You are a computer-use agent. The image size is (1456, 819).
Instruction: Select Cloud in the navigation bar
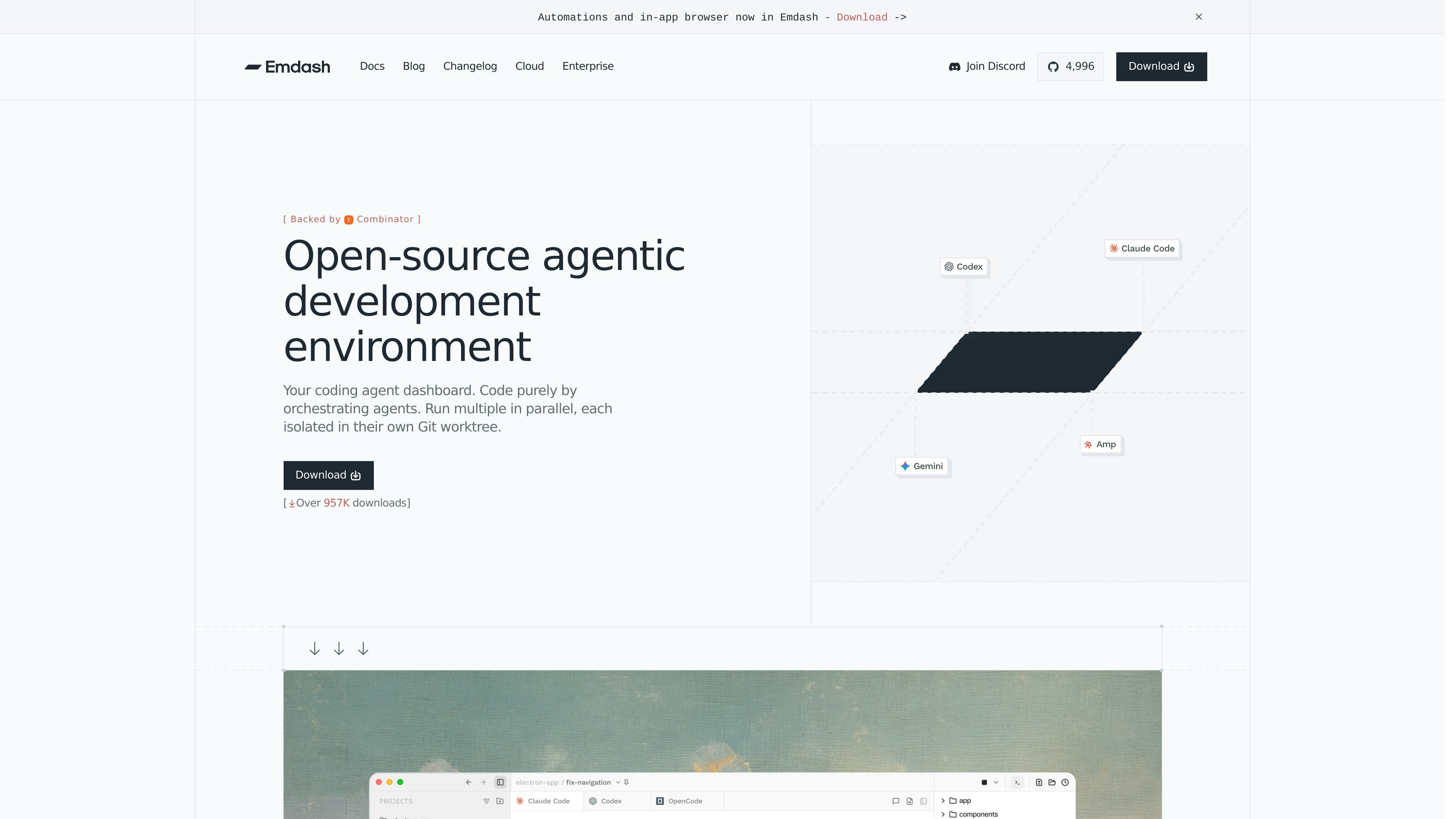pos(530,66)
